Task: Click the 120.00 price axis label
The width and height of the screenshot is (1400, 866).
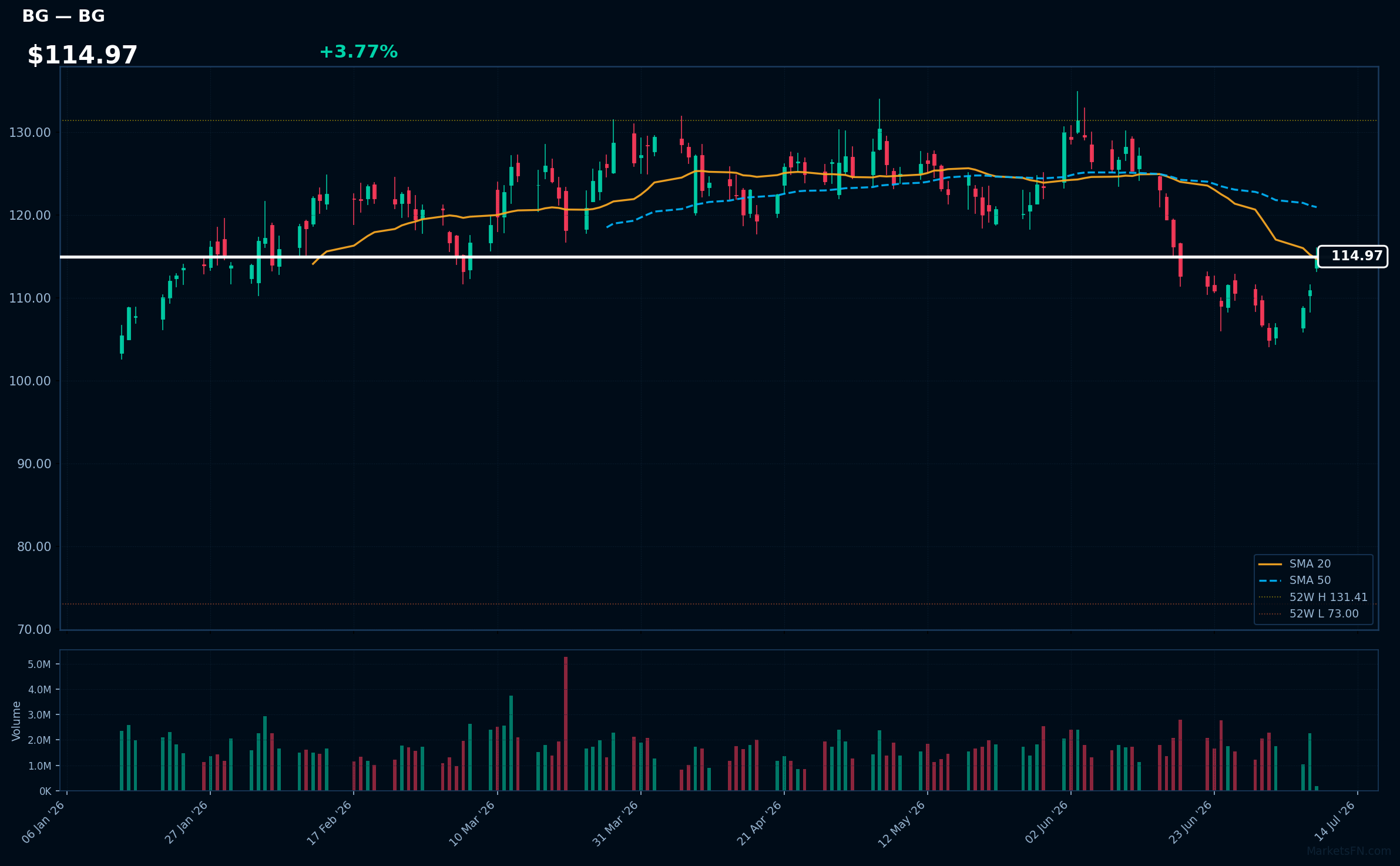Action: point(30,216)
